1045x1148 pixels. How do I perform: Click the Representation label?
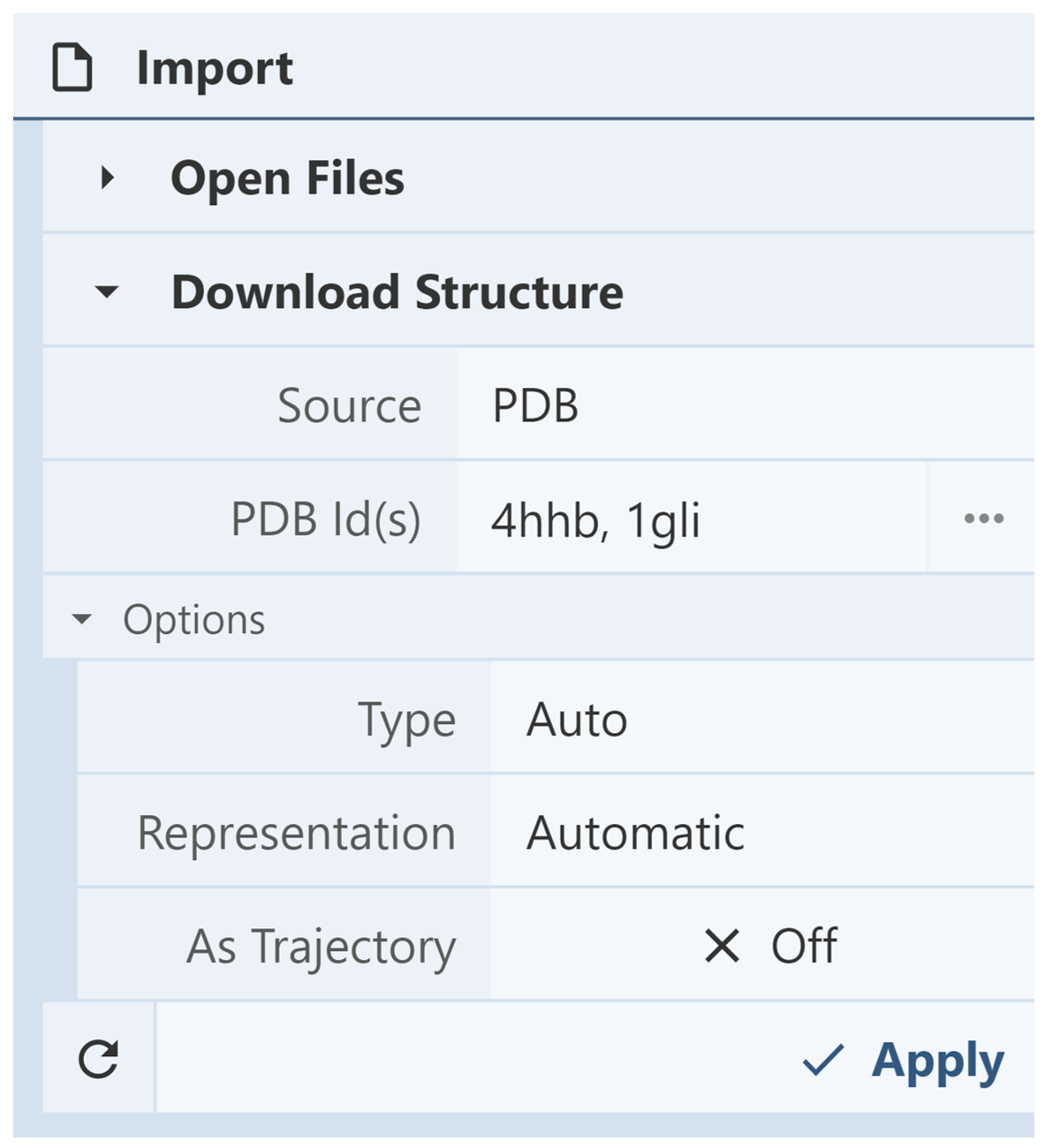tap(296, 833)
